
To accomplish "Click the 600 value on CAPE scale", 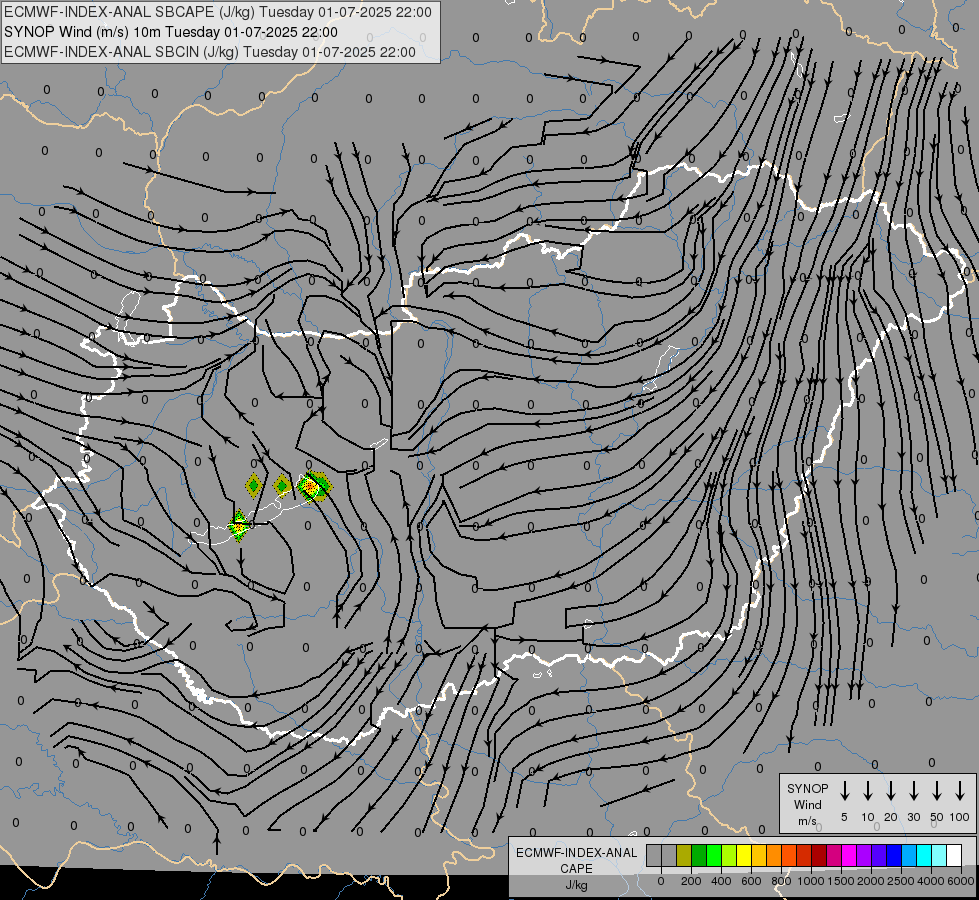I will [x=751, y=881].
